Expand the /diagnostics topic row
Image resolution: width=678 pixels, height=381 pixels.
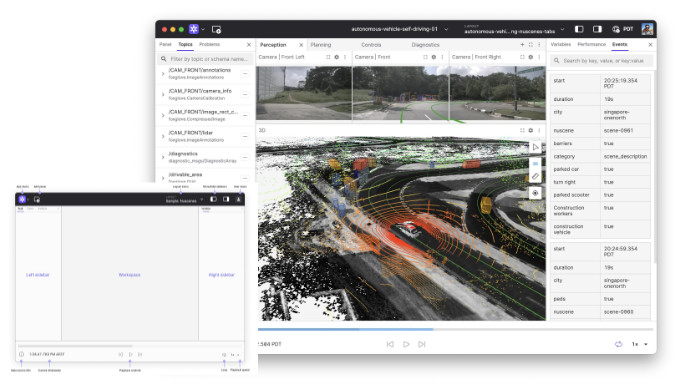[x=163, y=157]
